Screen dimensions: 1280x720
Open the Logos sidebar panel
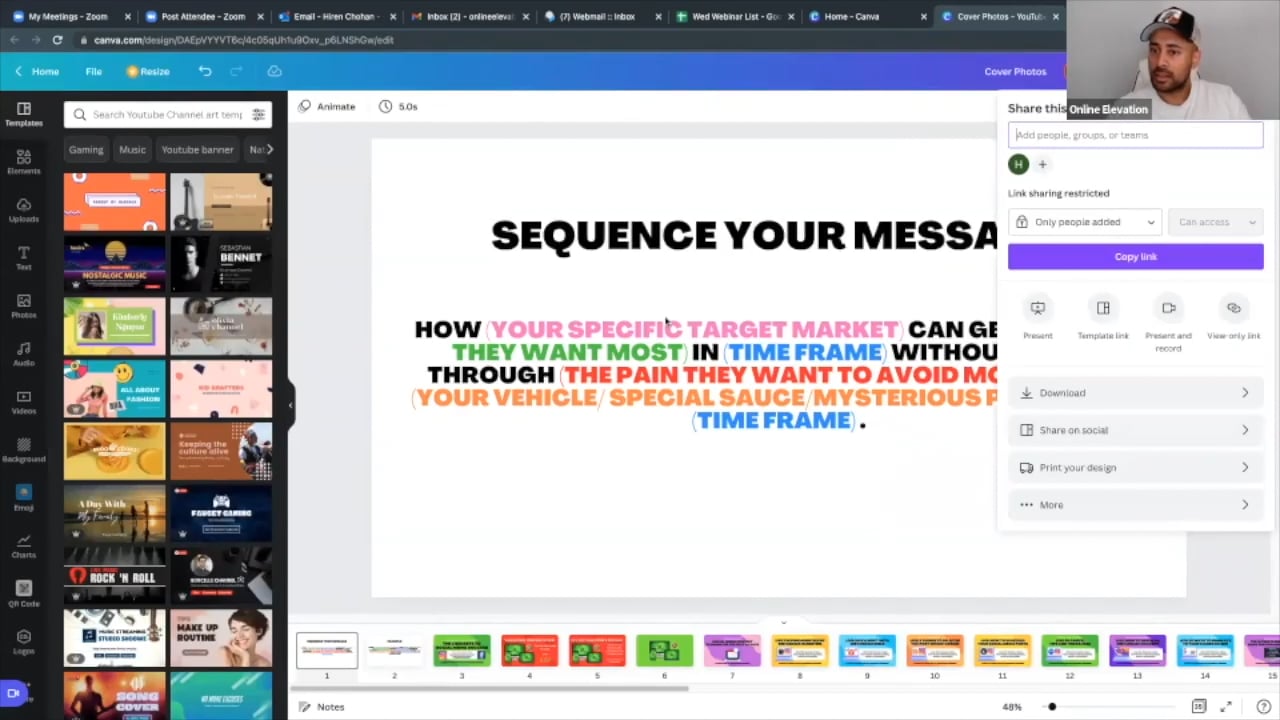coord(24,642)
